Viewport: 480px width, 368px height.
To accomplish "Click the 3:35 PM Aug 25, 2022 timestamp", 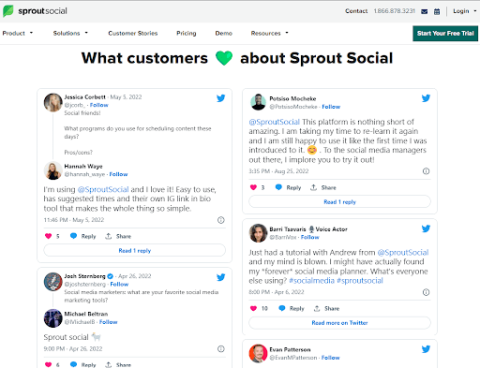I will click(279, 171).
